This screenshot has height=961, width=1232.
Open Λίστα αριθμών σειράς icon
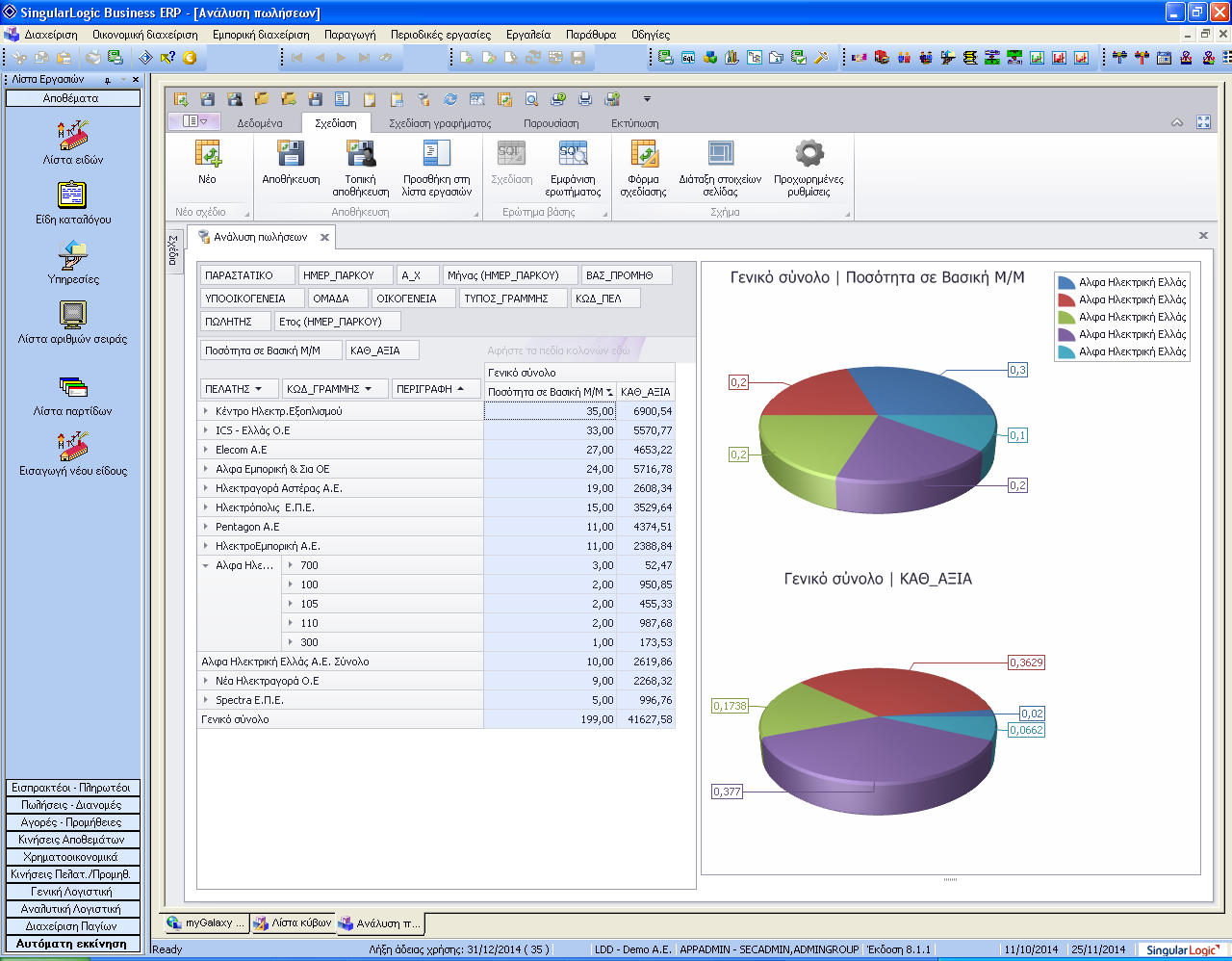click(x=73, y=315)
